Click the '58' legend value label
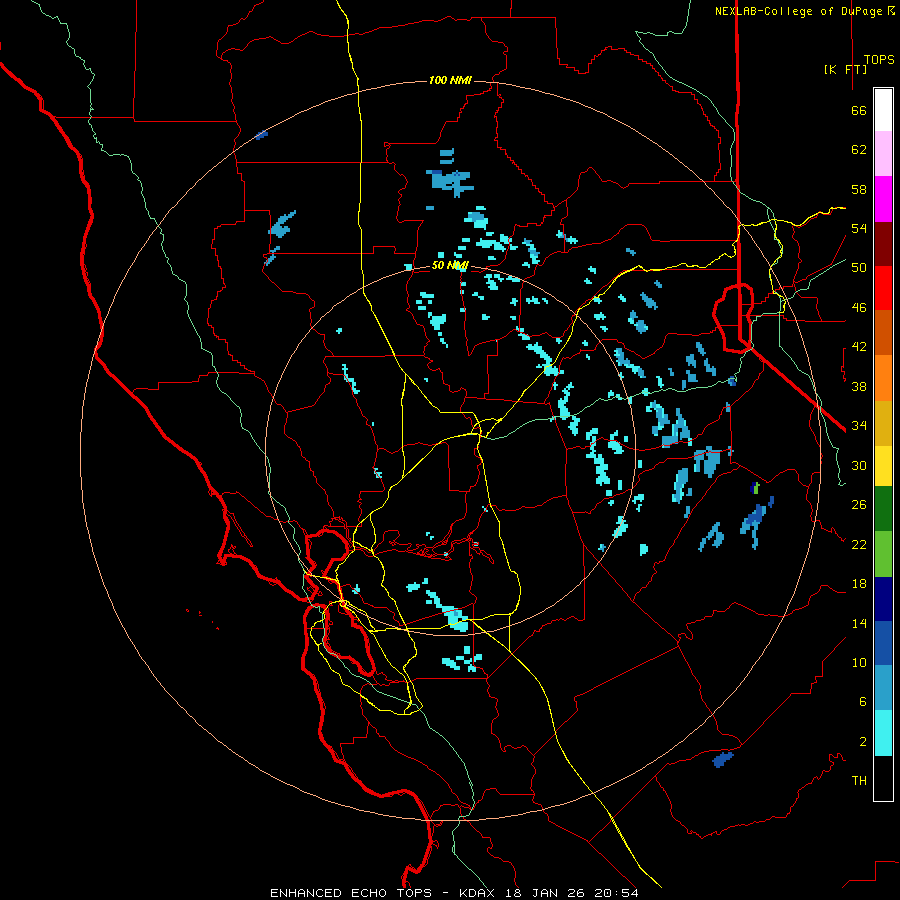This screenshot has width=900, height=900. [859, 189]
